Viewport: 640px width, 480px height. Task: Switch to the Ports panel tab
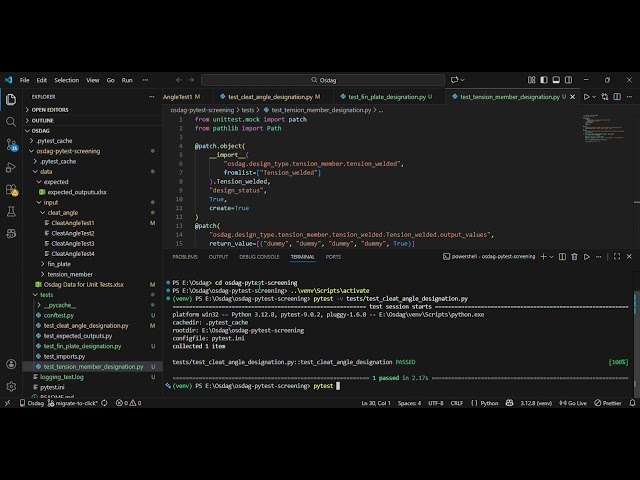point(333,257)
